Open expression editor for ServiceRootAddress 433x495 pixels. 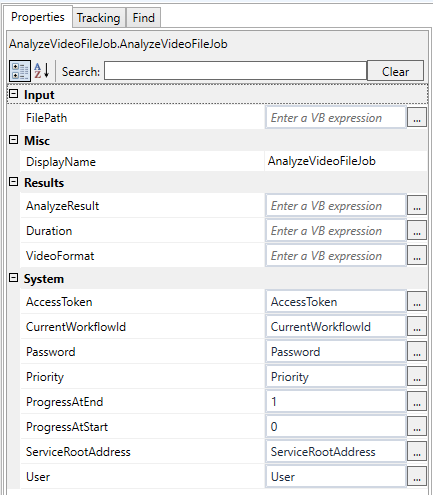pos(417,451)
